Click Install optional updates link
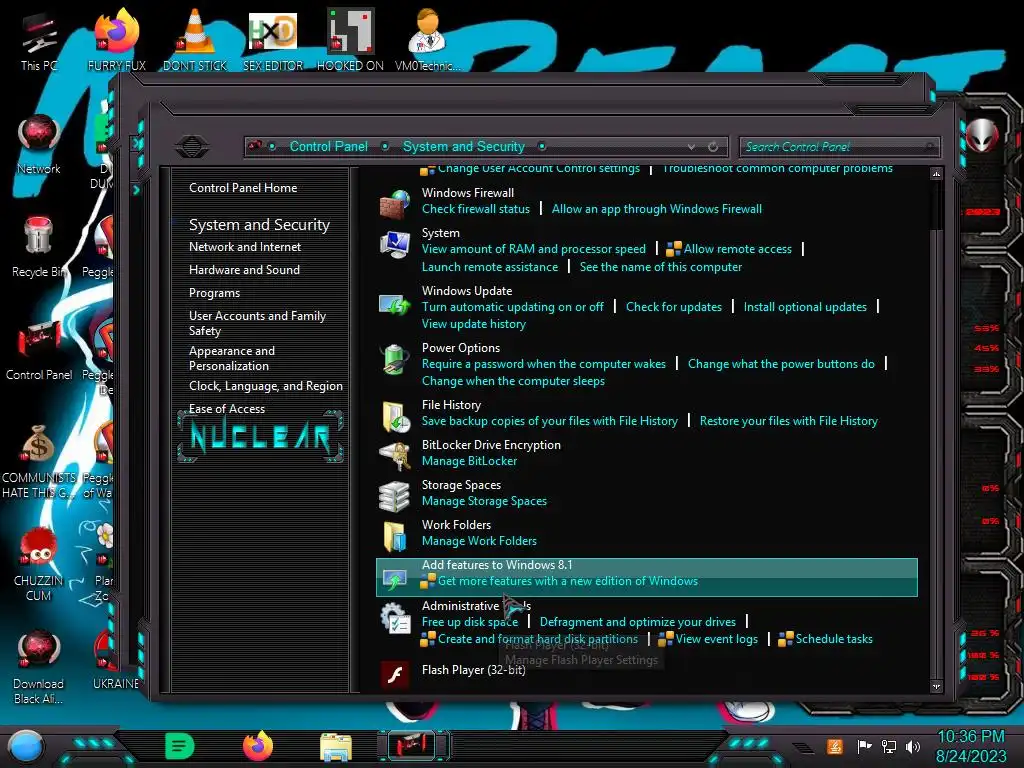Image resolution: width=1024 pixels, height=768 pixels. (805, 307)
